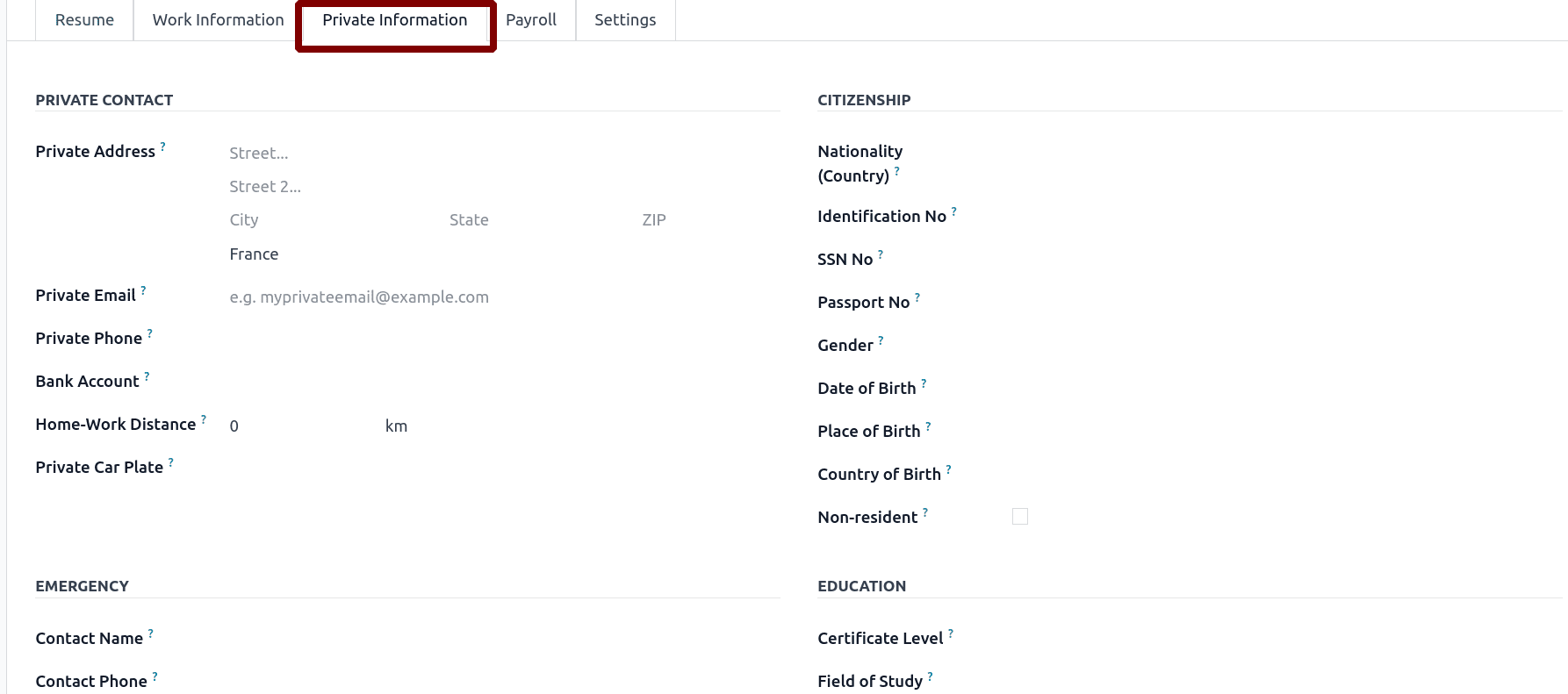Show help tooltip for Gender
Screen dimensions: 1568x694
click(881, 340)
